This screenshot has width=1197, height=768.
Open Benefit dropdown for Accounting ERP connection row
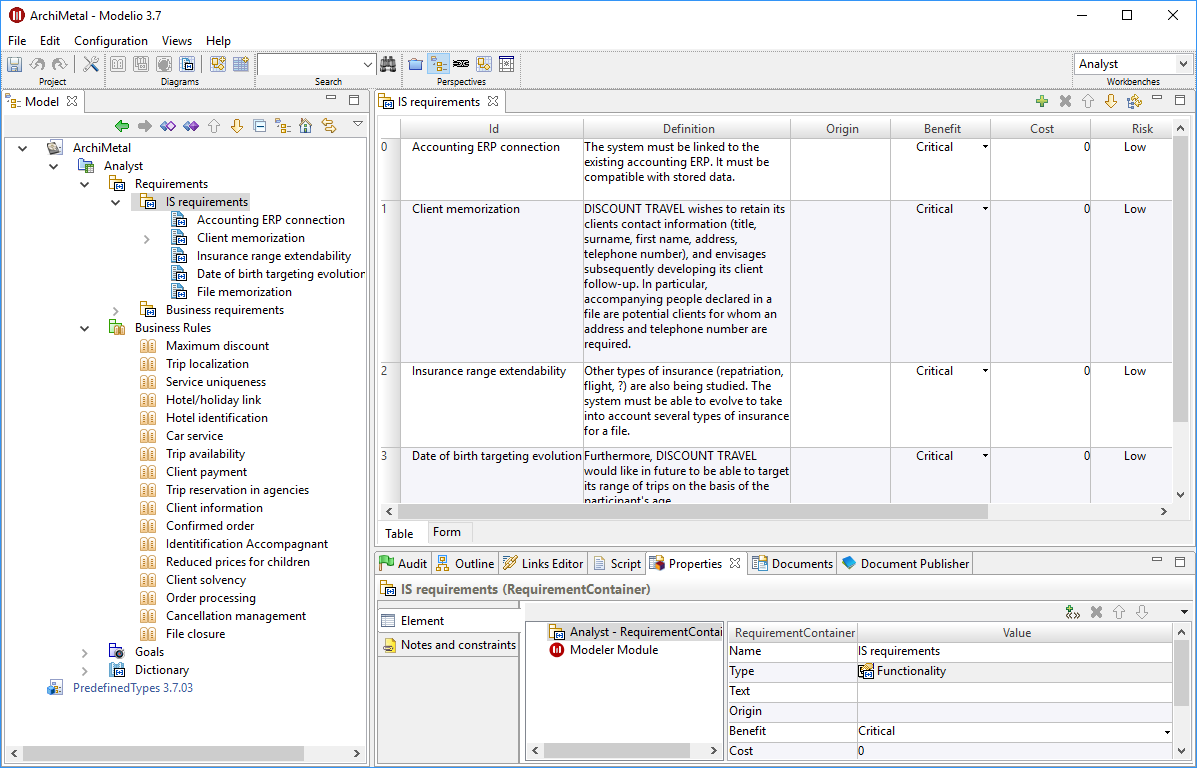[x=985, y=147]
